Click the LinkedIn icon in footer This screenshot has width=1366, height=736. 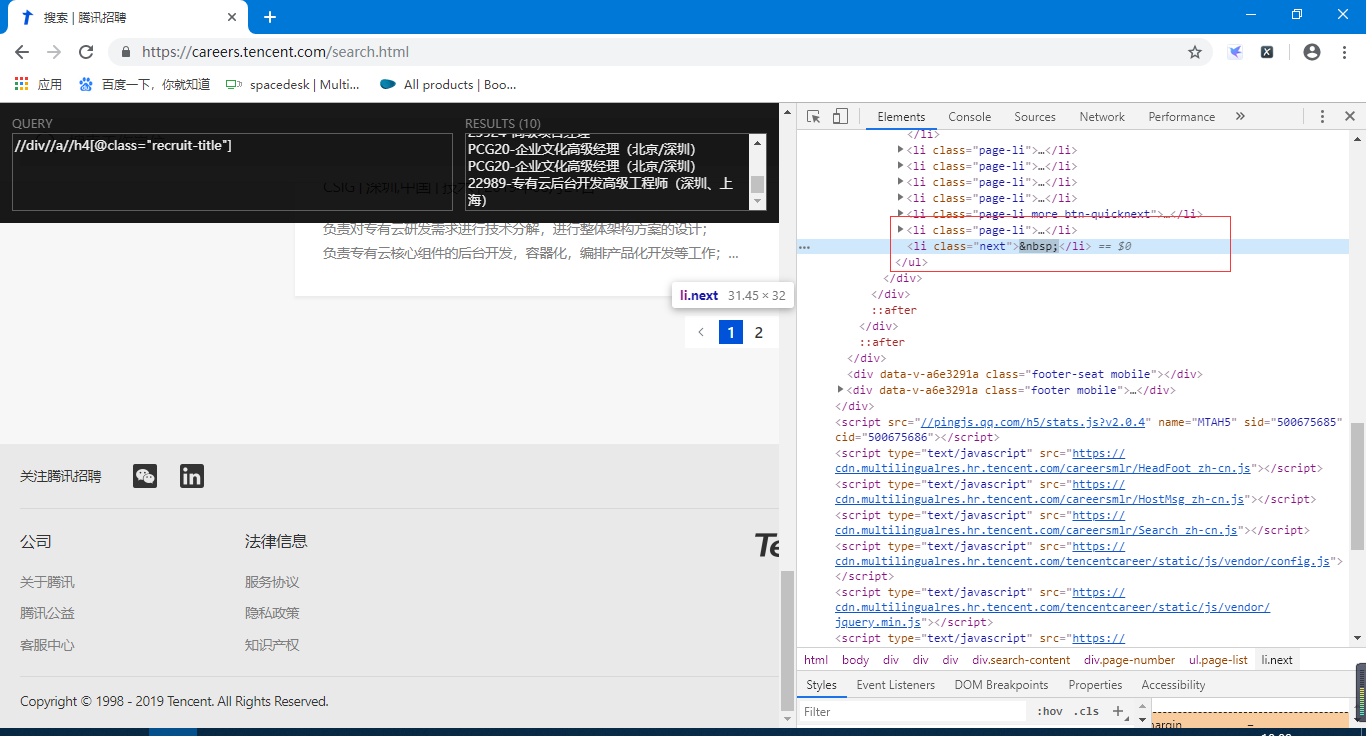click(192, 476)
